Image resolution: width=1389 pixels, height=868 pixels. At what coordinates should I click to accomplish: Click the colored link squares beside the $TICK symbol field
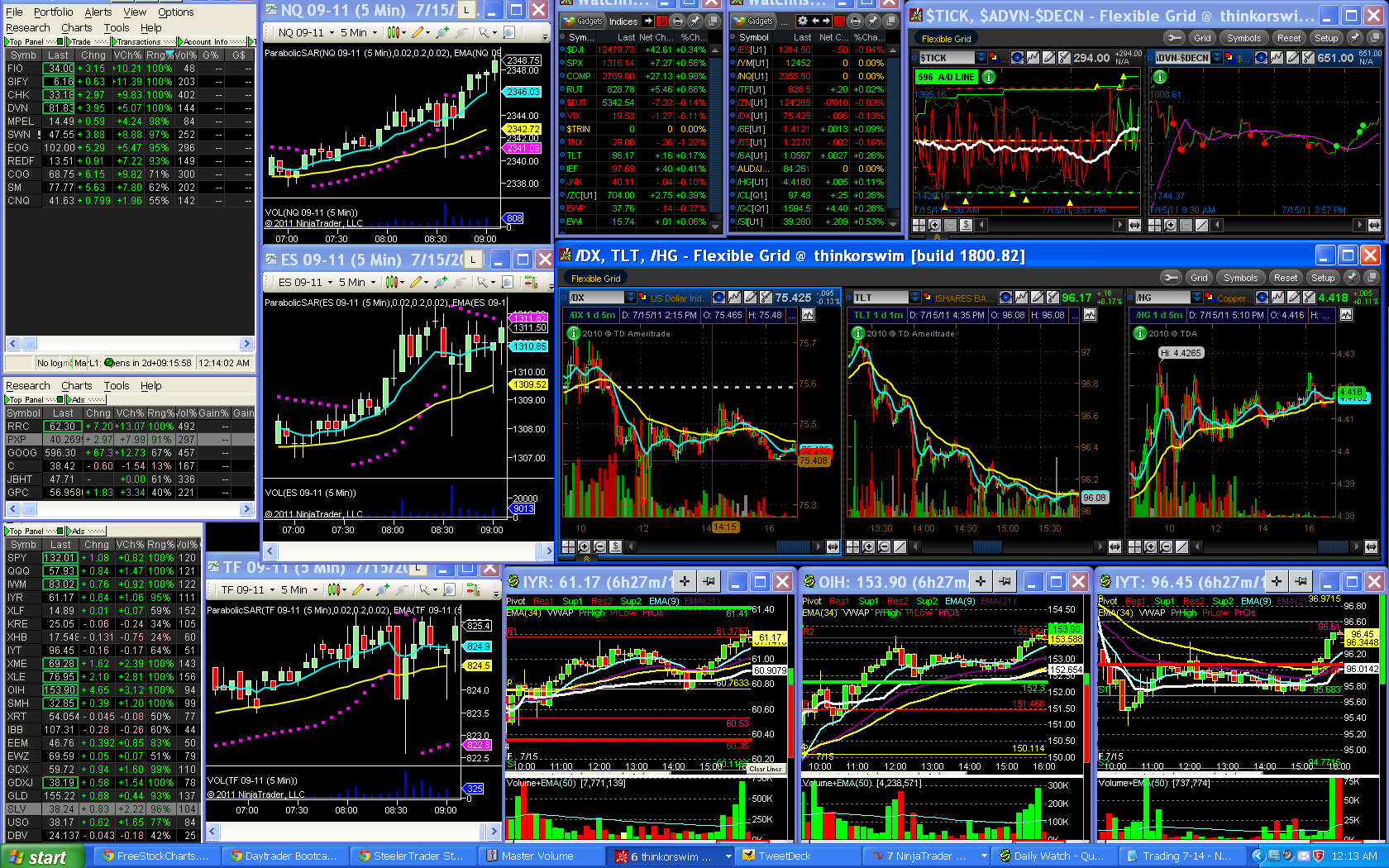point(993,57)
